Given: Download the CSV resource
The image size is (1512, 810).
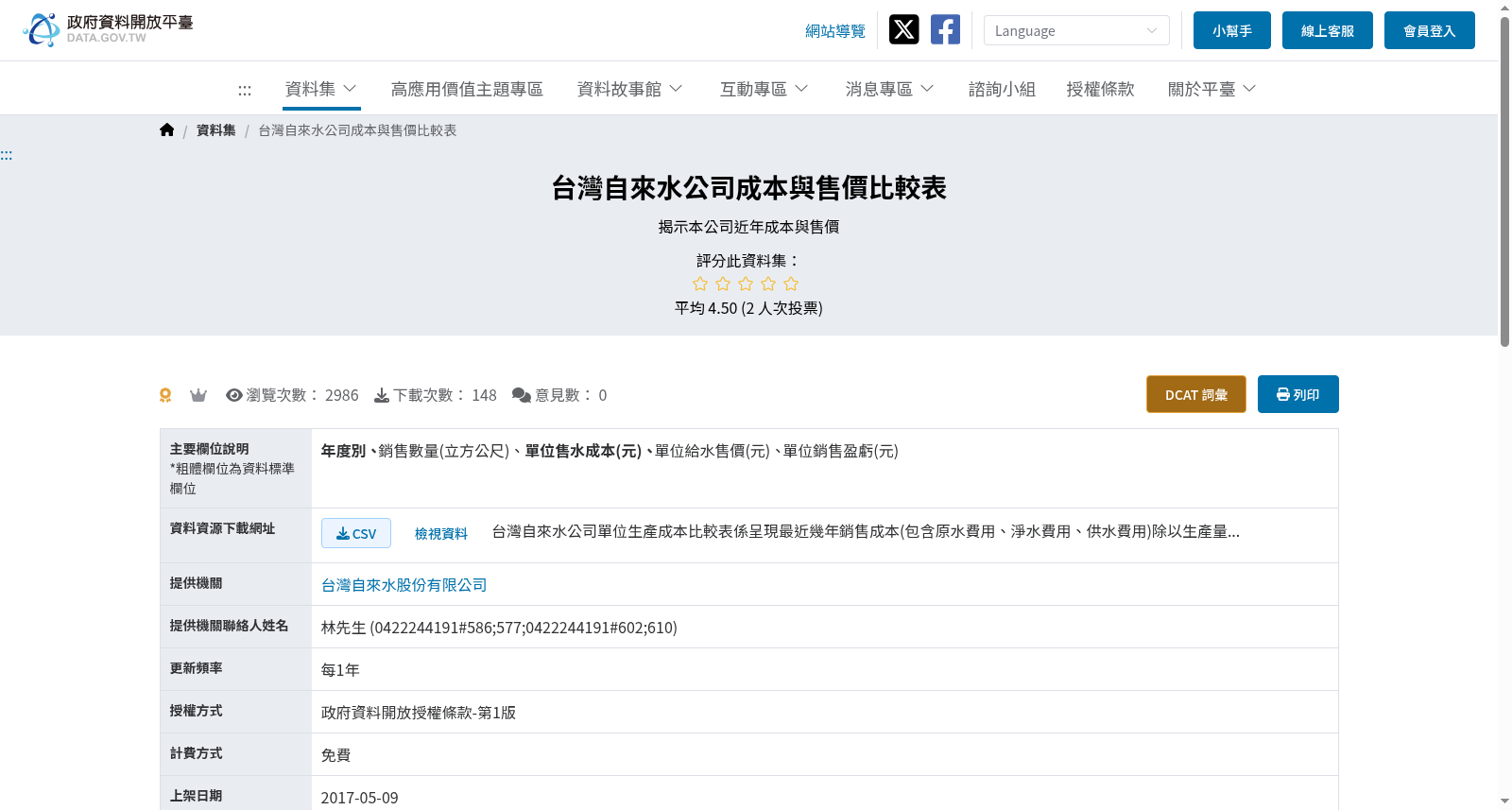Looking at the screenshot, I should [356, 533].
